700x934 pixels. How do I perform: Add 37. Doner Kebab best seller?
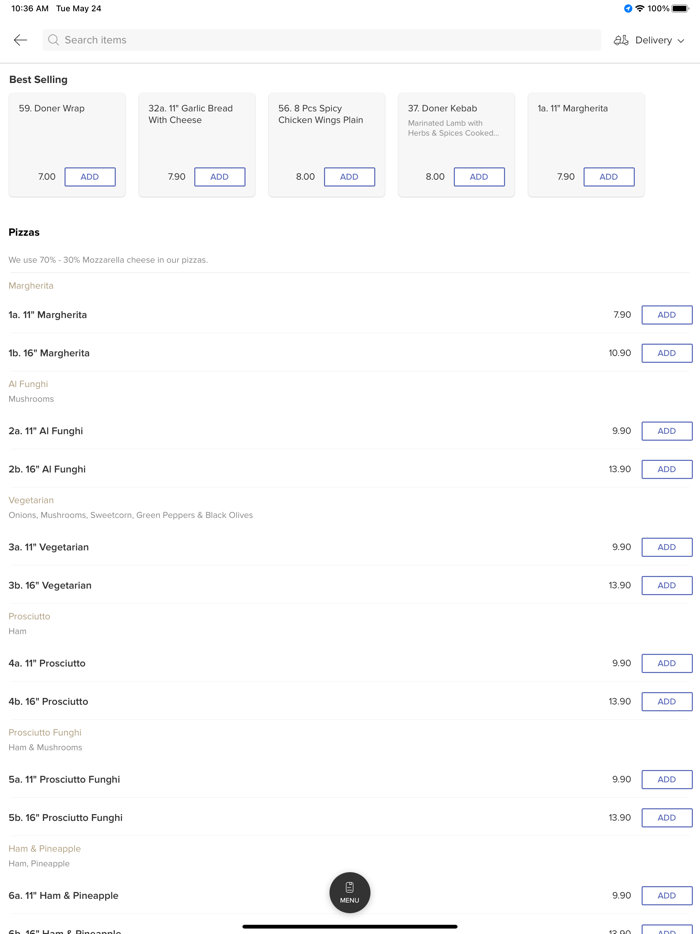pyautogui.click(x=479, y=177)
